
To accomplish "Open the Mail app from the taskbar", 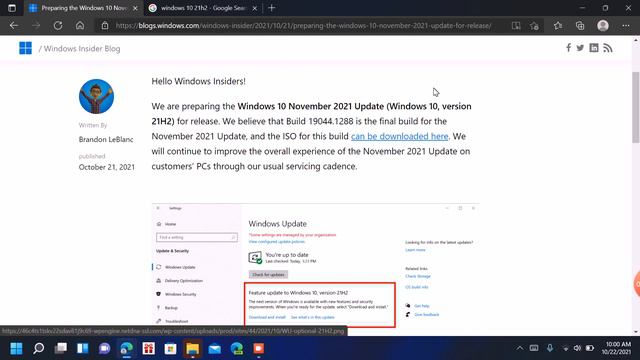I will pos(215,349).
